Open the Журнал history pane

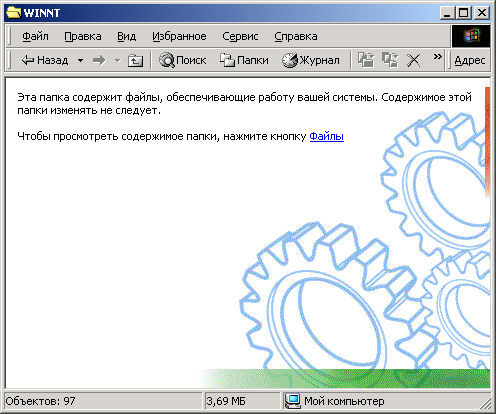[311, 60]
